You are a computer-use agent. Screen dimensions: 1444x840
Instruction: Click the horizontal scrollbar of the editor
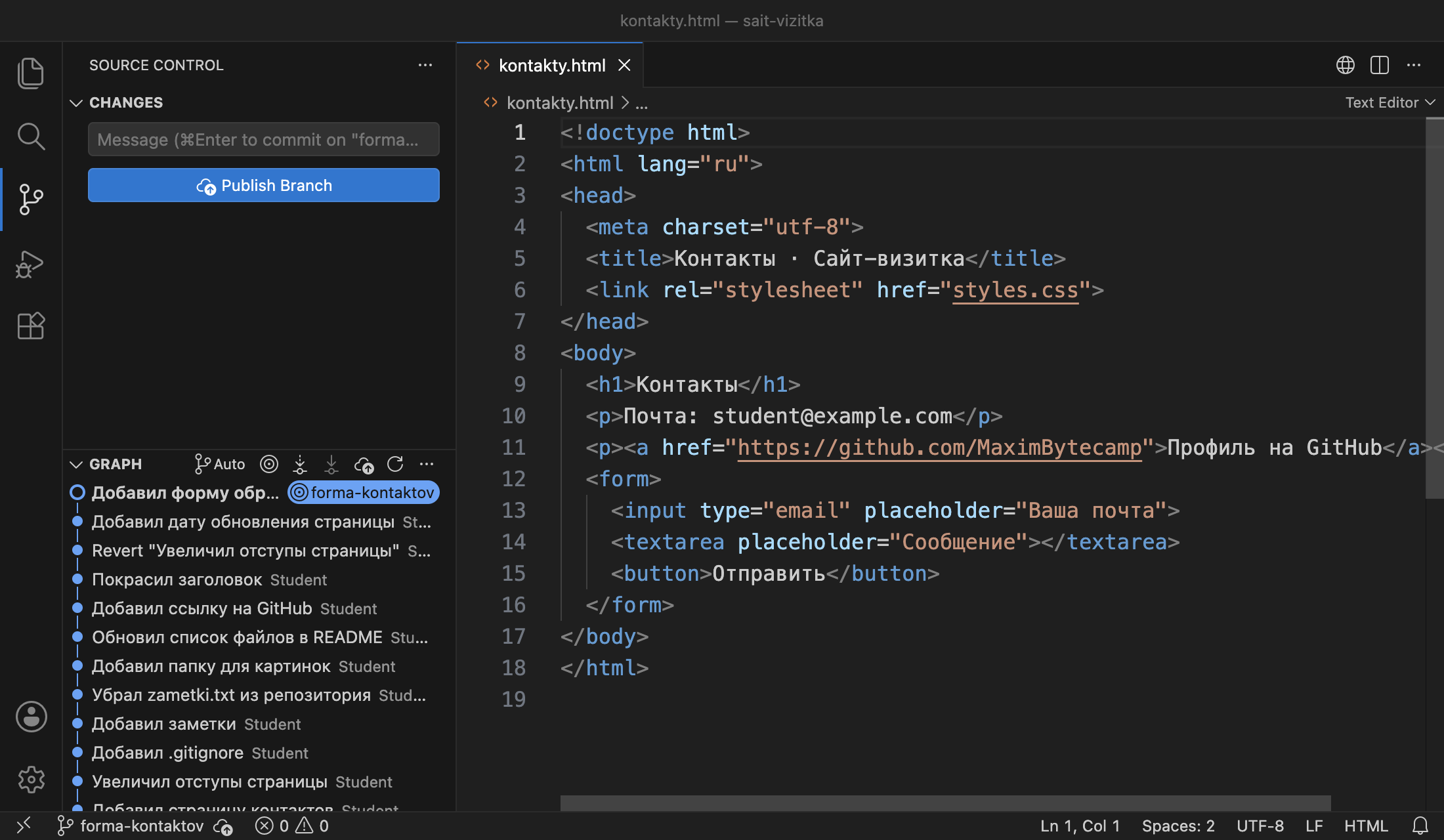point(945,803)
